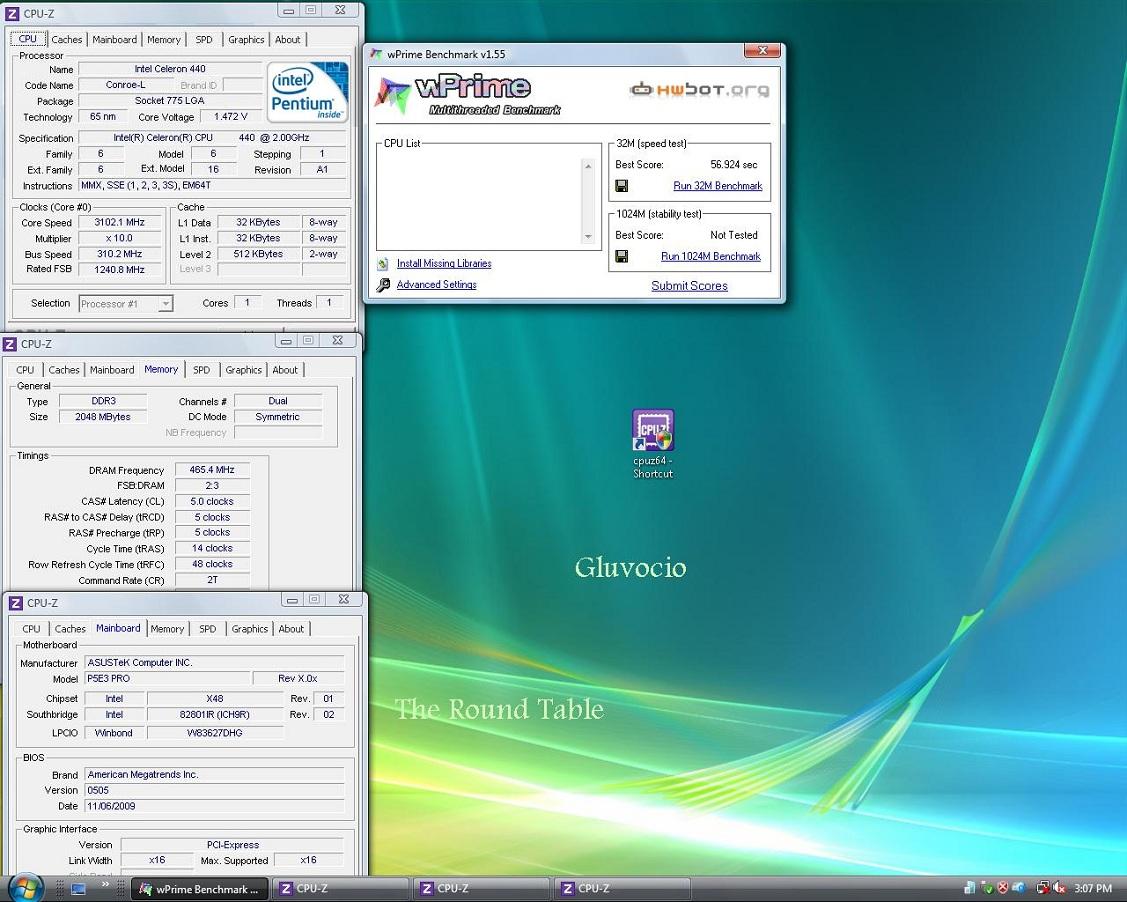Image resolution: width=1127 pixels, height=902 pixels.
Task: Expand the quick launch chevron on taskbar
Action: pyautogui.click(x=106, y=884)
